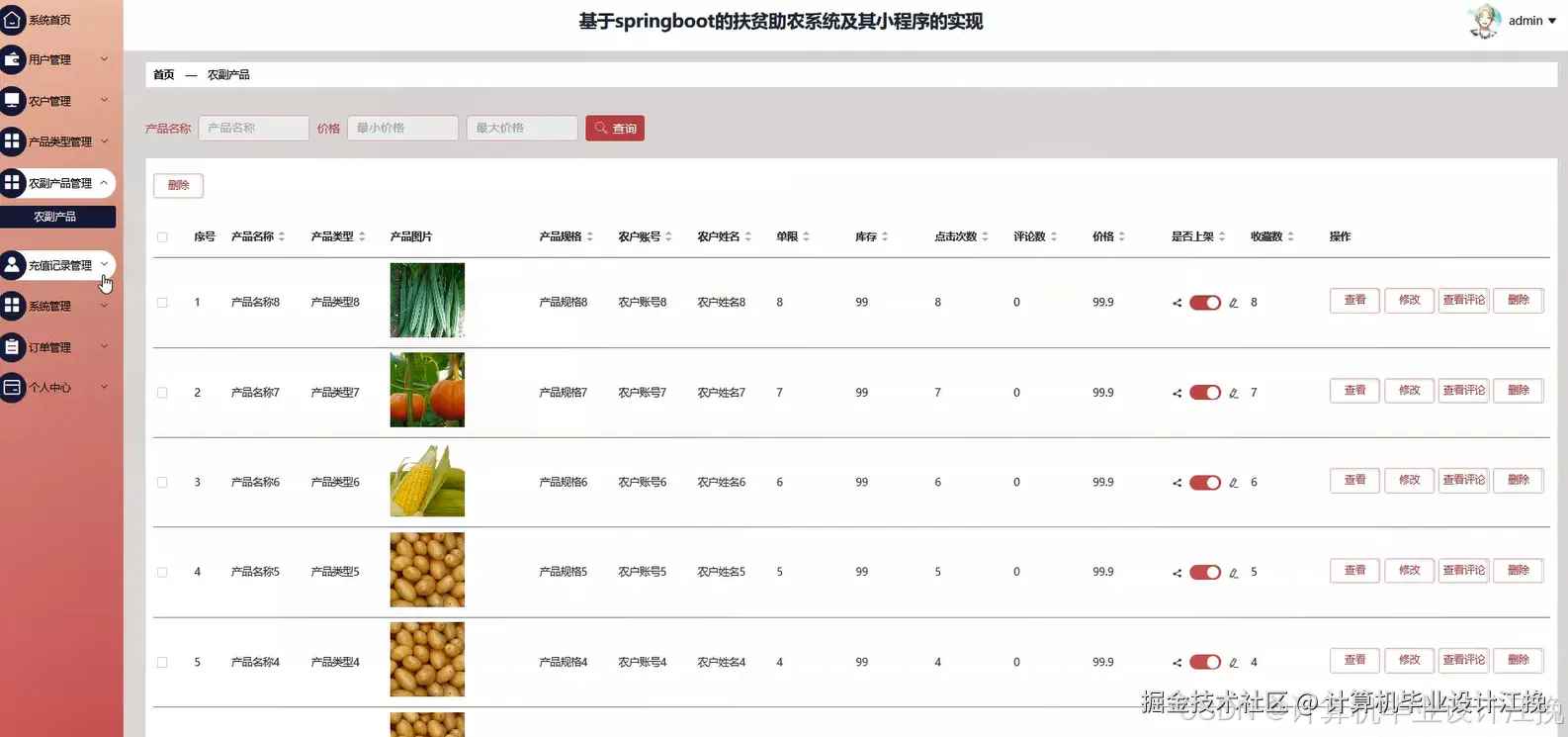Click 修改 for 产品名称7
This screenshot has height=737, width=1568.
pos(1409,390)
